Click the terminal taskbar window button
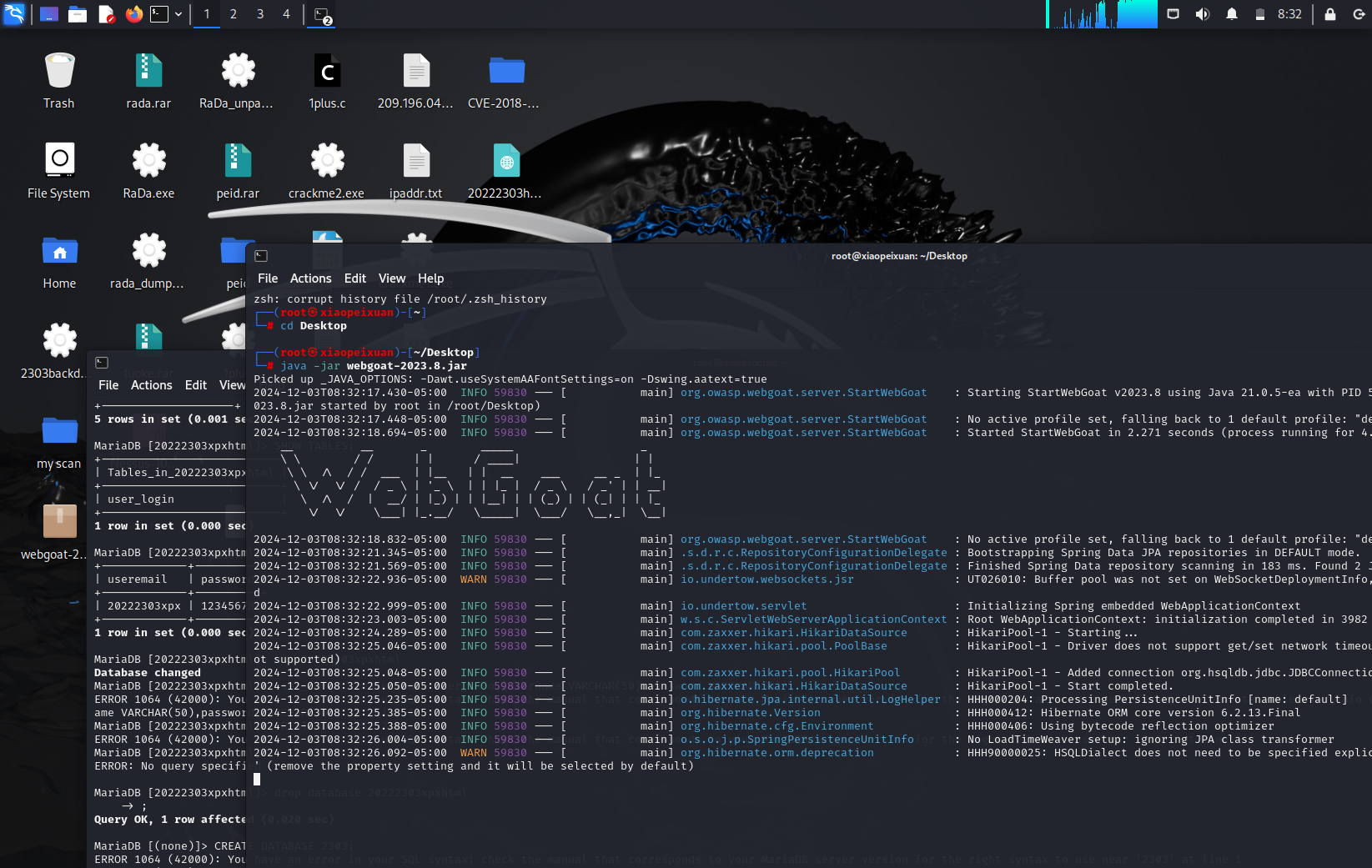The width and height of the screenshot is (1372, 868). pos(323,14)
